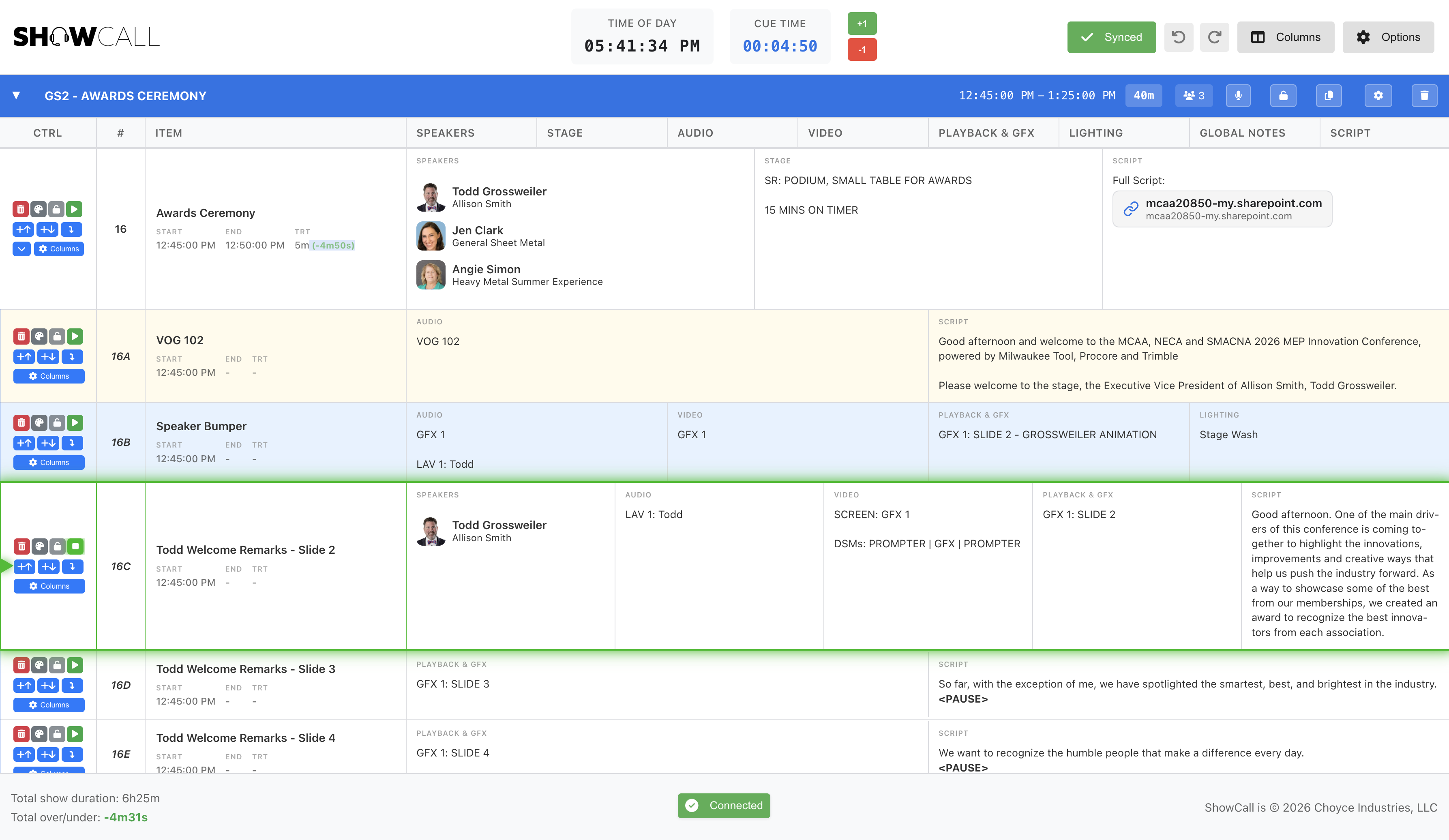The height and width of the screenshot is (840, 1449).
Task: Stop the running cue 16C Slide 2
Action: tap(75, 546)
